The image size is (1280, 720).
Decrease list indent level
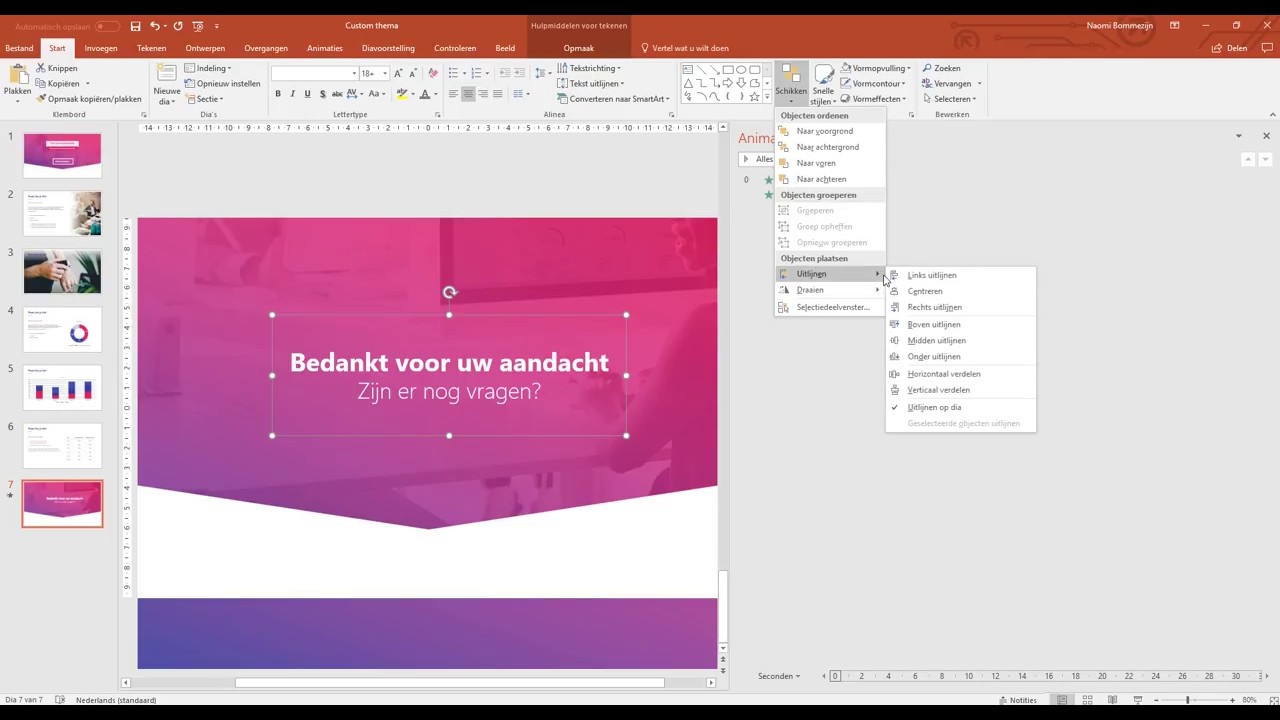coord(505,73)
